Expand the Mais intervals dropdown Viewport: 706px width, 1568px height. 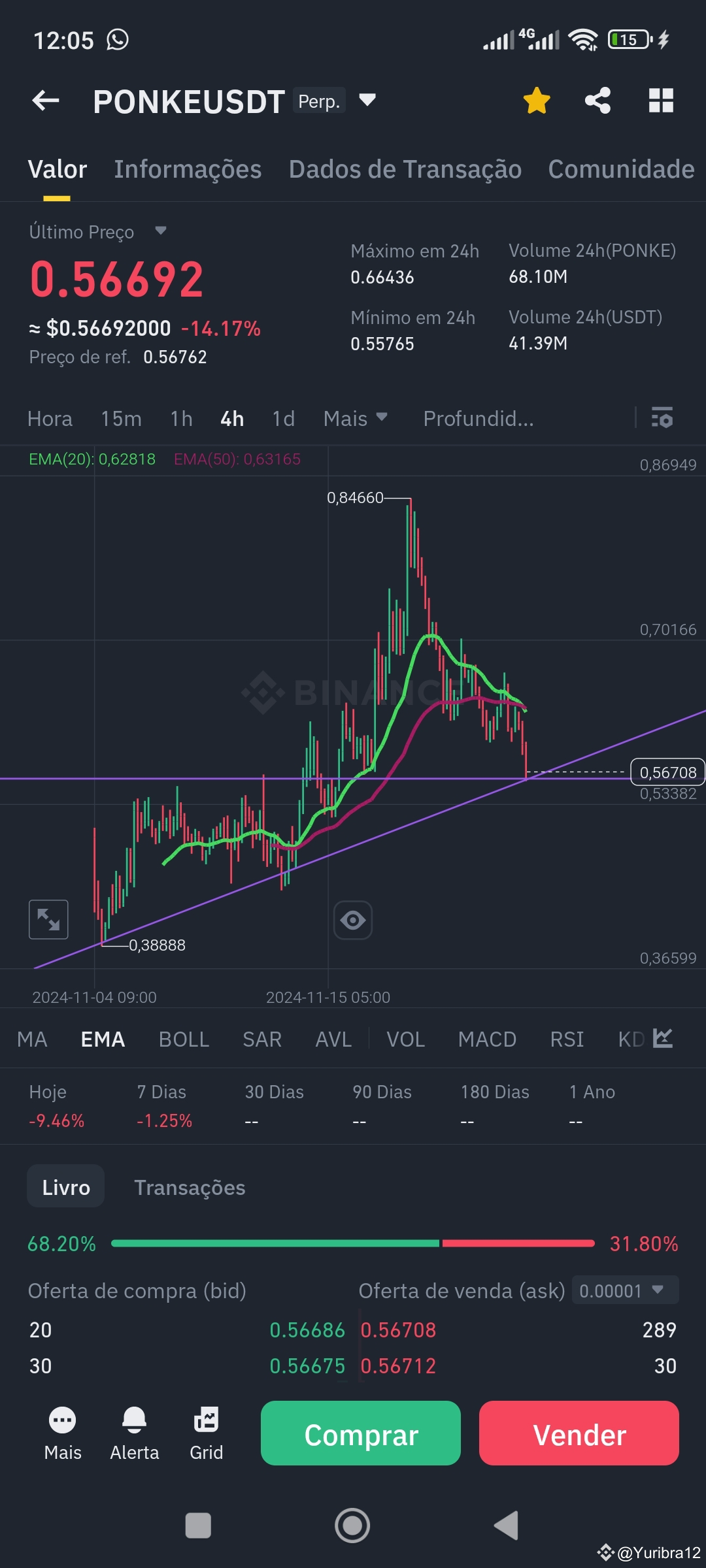356,419
